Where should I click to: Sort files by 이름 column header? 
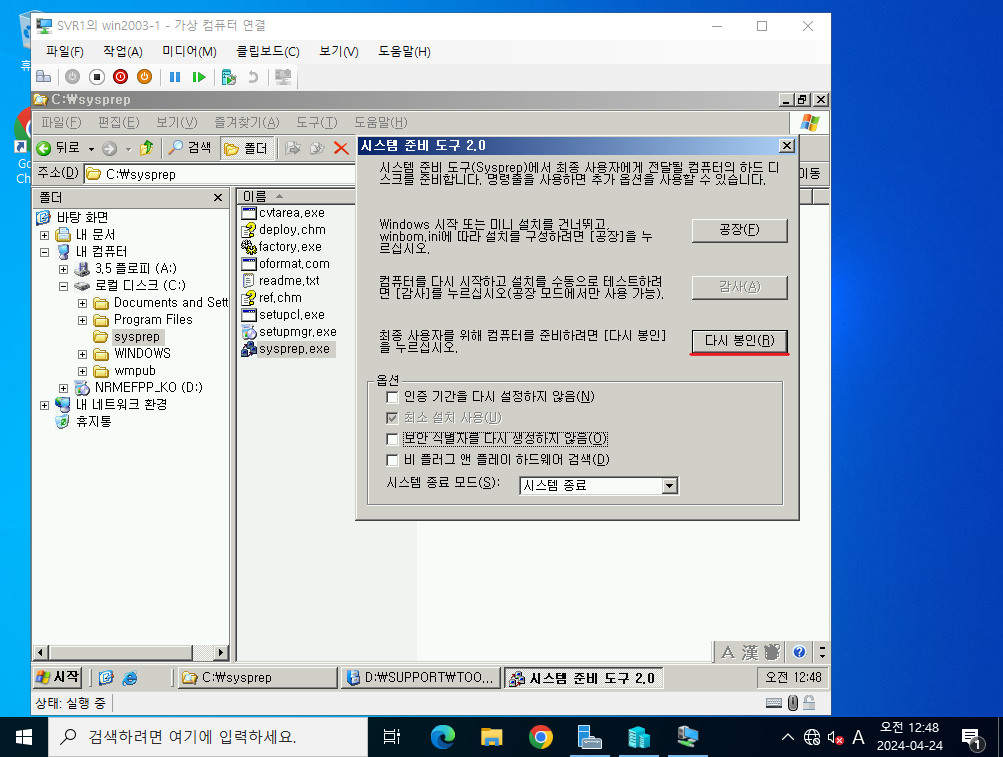pyautogui.click(x=296, y=196)
